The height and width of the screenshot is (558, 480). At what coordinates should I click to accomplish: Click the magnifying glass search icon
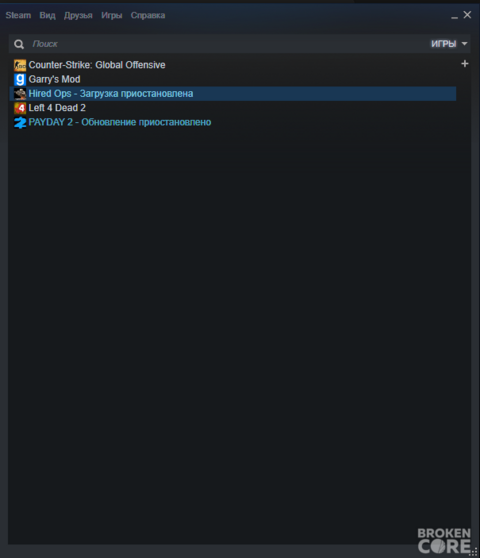pos(19,44)
